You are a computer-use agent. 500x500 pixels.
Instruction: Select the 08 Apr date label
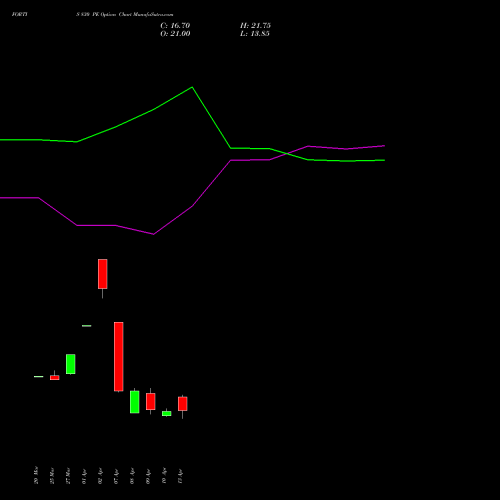click(132, 476)
